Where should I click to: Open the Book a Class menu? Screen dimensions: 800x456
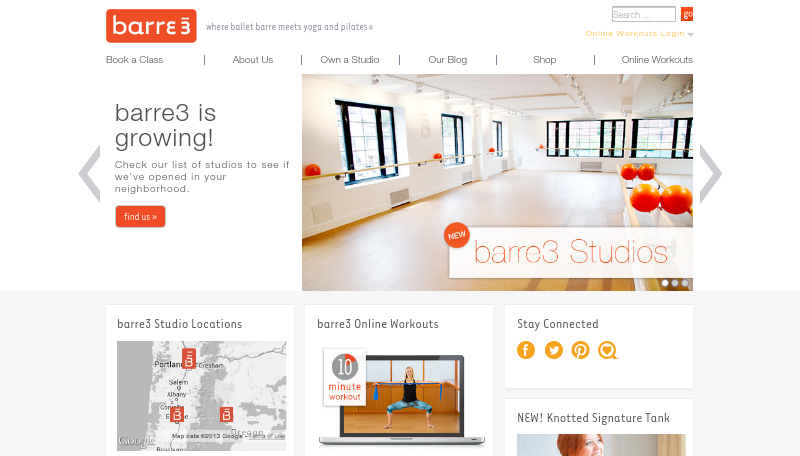pyautogui.click(x=135, y=60)
